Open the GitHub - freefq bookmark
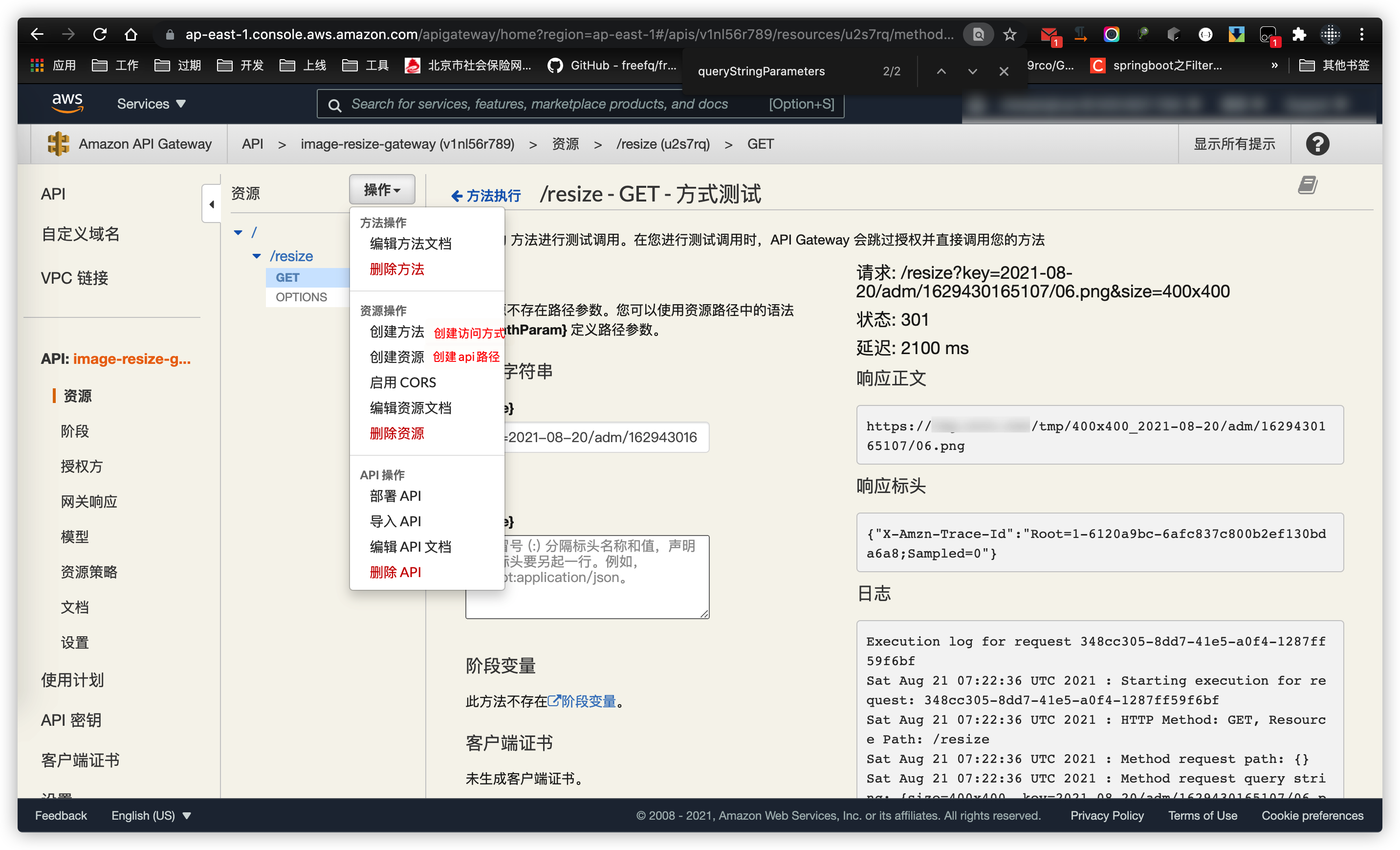The width and height of the screenshot is (1400, 850). click(x=612, y=66)
